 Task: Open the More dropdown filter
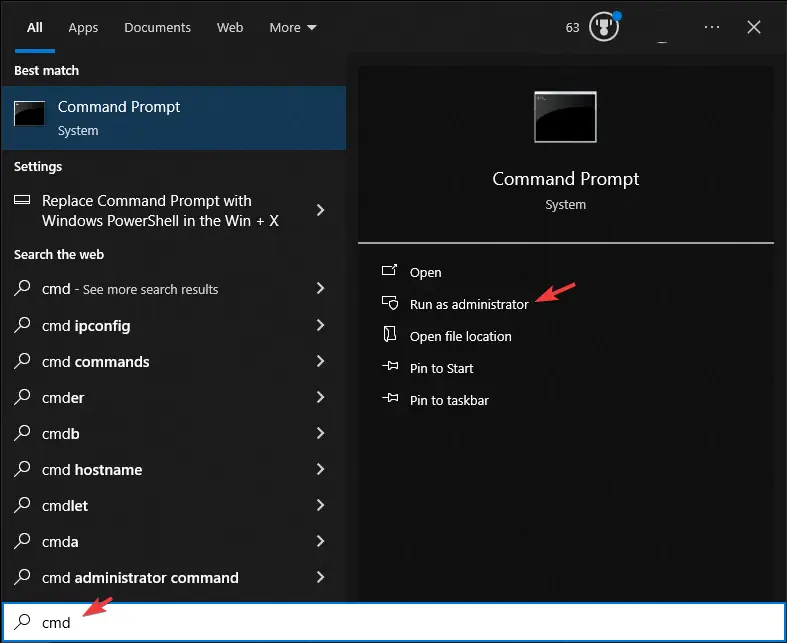(293, 28)
